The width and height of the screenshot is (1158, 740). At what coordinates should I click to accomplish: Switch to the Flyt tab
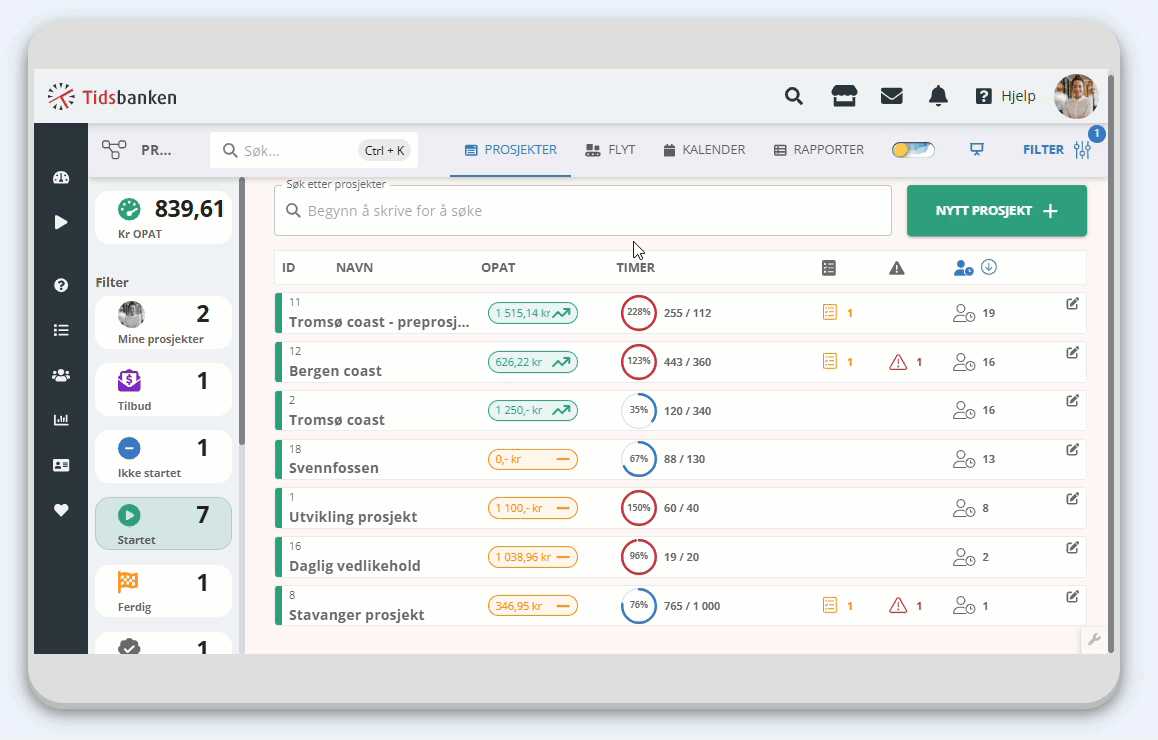610,150
